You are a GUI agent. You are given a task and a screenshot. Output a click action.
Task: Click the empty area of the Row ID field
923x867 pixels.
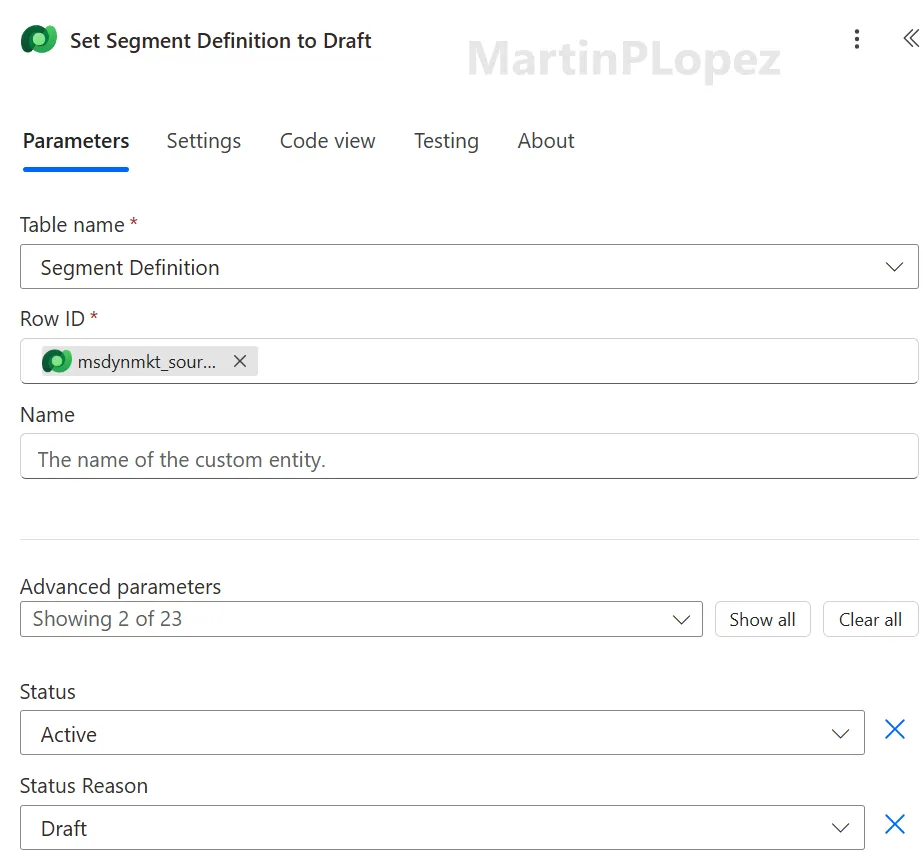[586, 361]
